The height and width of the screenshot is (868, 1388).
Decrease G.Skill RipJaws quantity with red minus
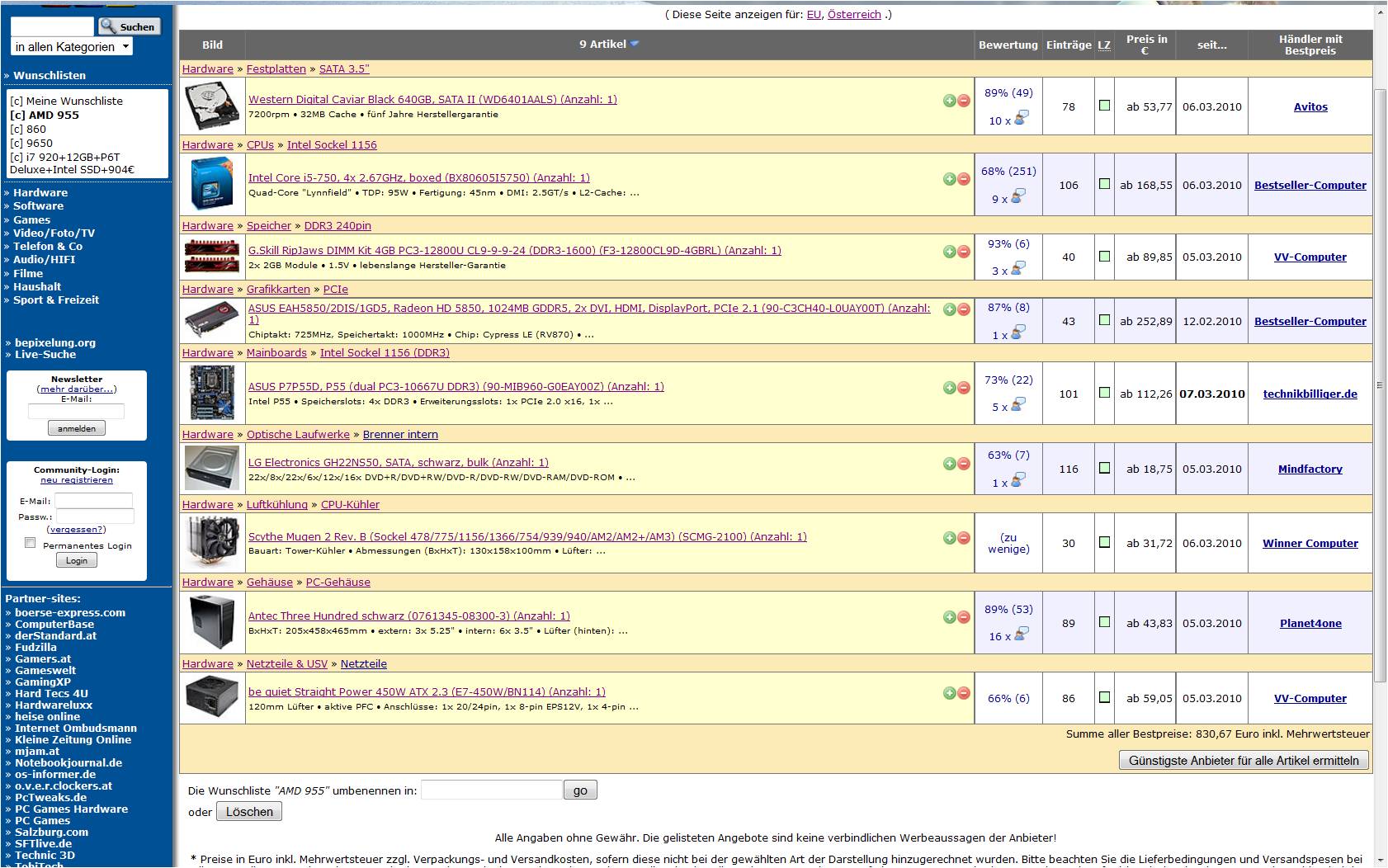[x=963, y=252]
